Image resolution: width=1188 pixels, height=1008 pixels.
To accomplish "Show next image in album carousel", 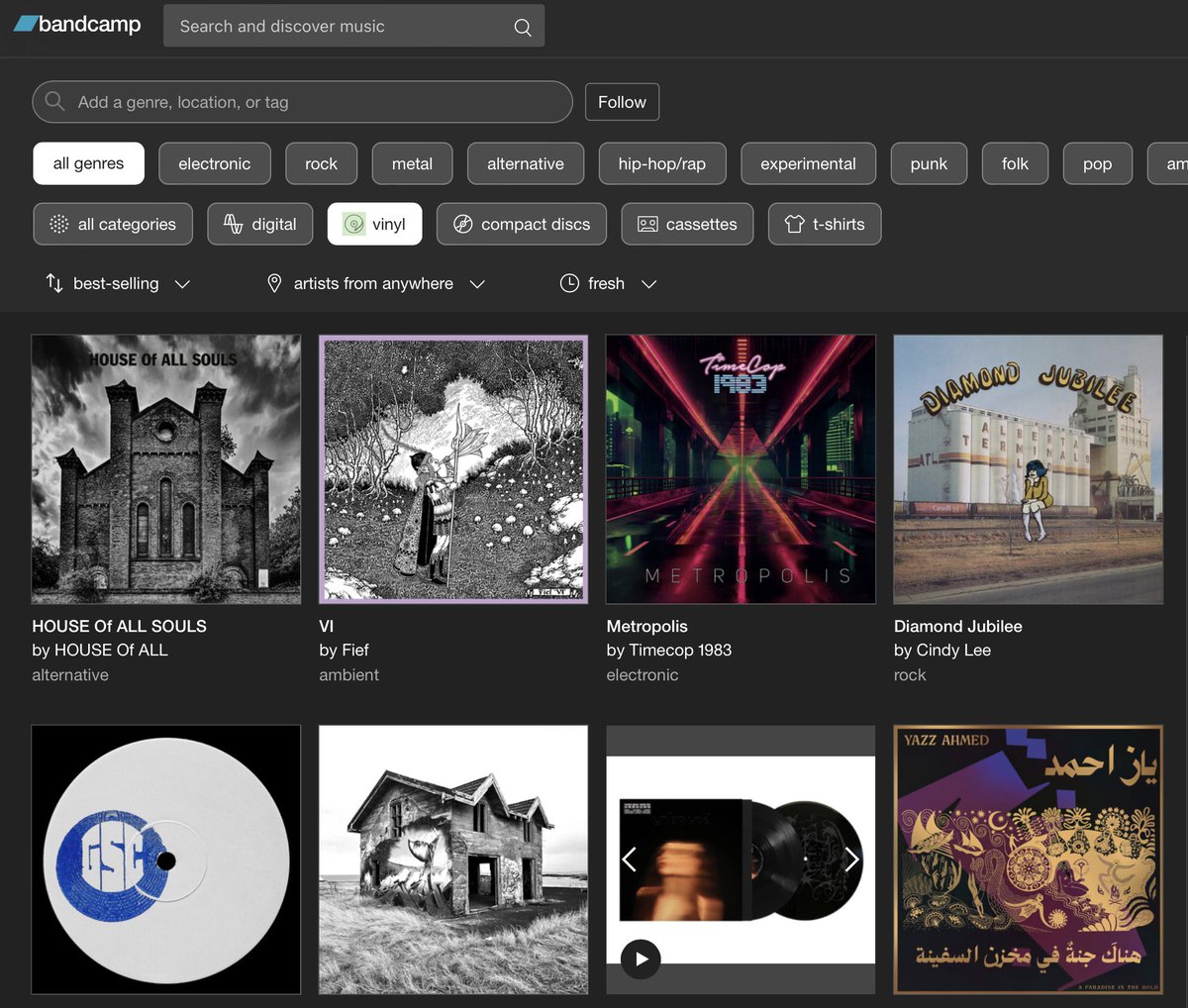I will pyautogui.click(x=851, y=859).
